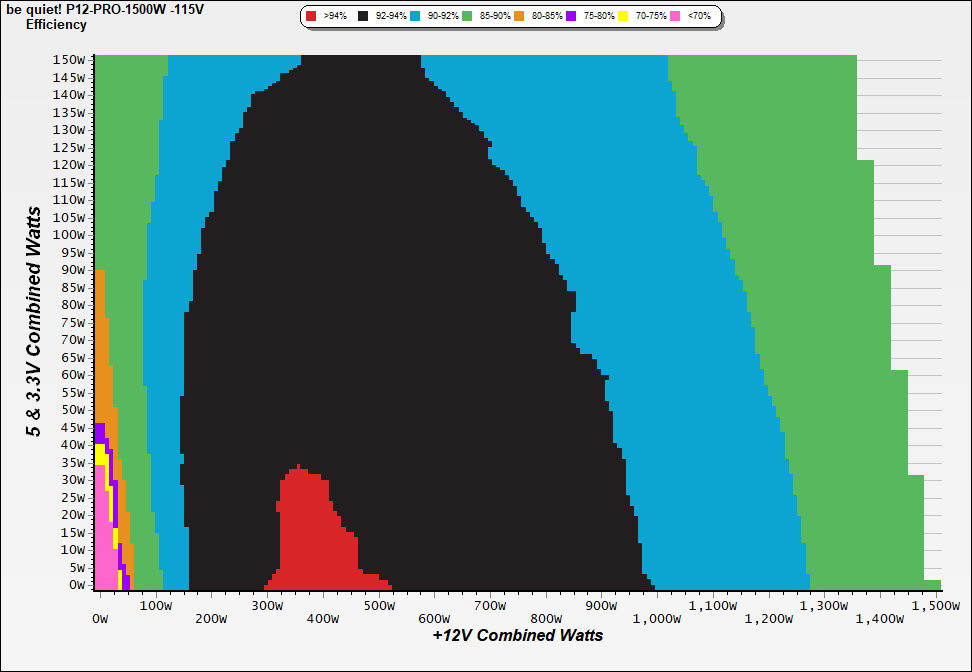
Task: Click the red >94% legend swatch
Action: pyautogui.click(x=311, y=17)
